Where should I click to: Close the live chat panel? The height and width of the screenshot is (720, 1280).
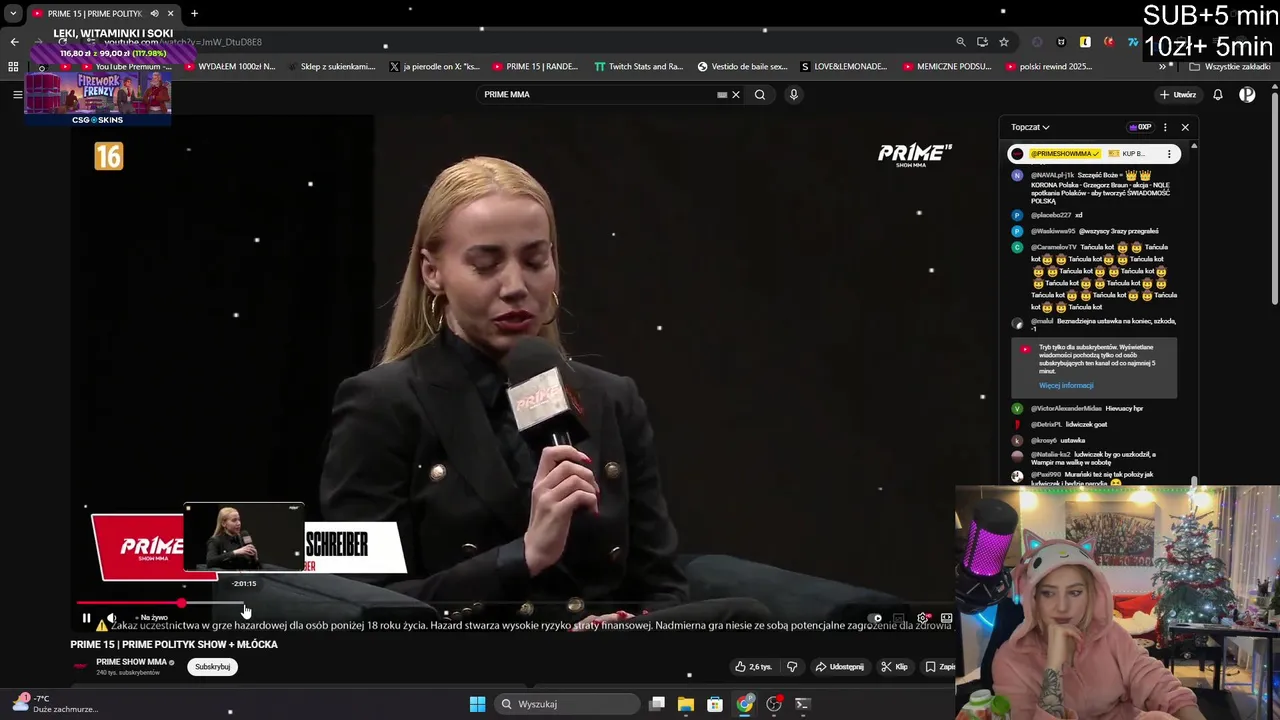pyautogui.click(x=1185, y=127)
